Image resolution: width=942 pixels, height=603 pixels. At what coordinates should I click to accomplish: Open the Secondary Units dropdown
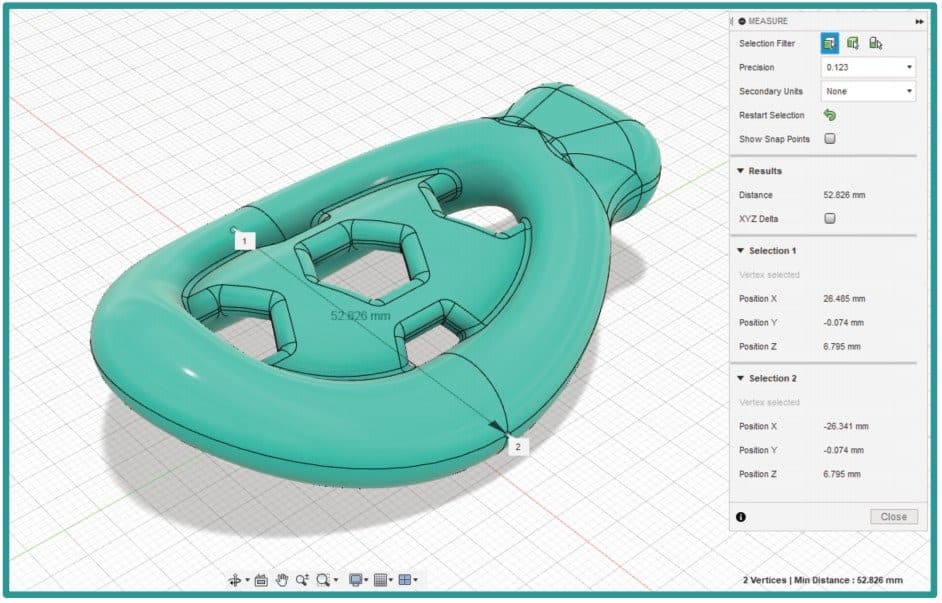[x=867, y=91]
